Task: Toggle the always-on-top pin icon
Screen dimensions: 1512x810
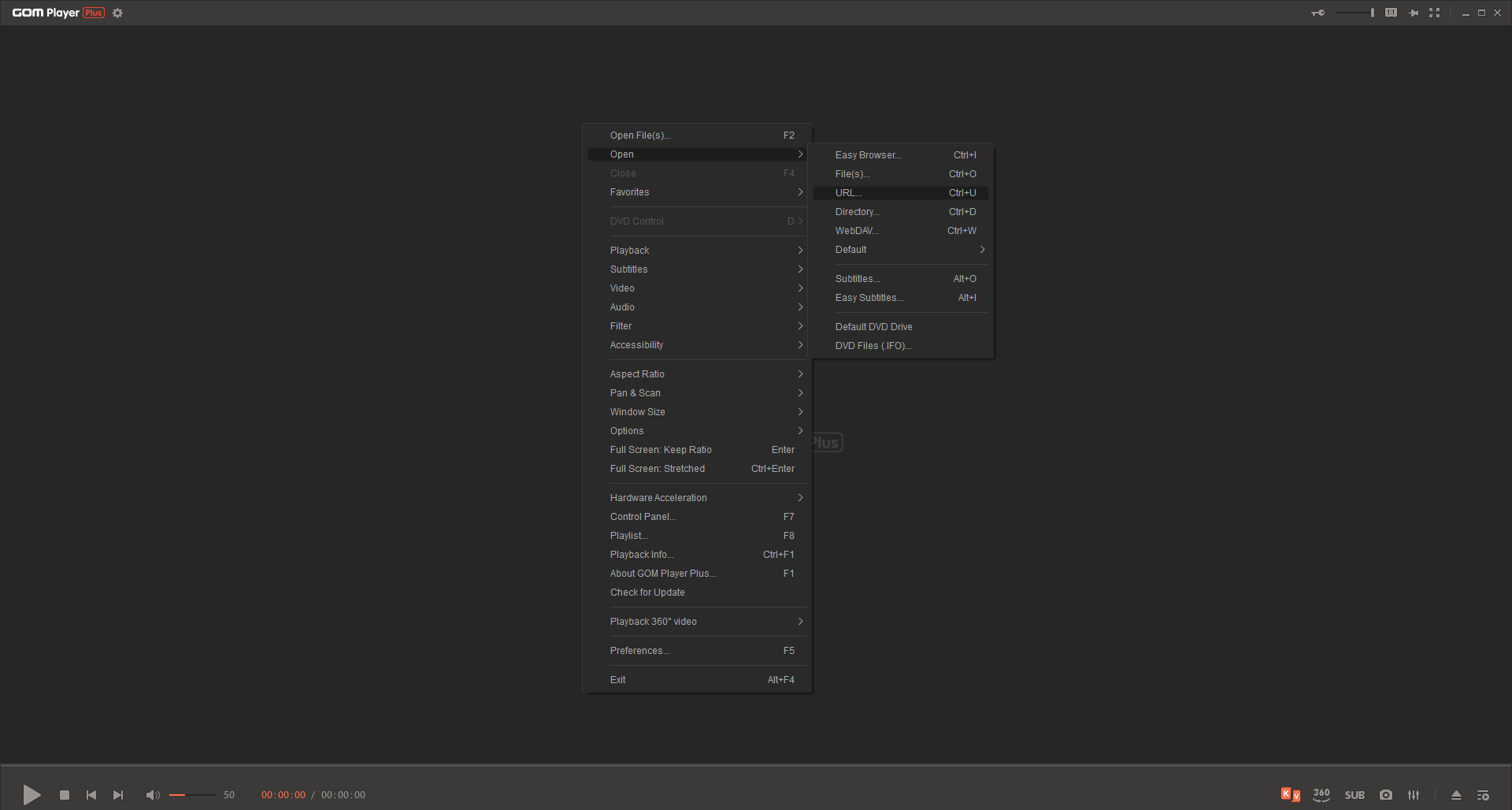Action: point(1414,13)
